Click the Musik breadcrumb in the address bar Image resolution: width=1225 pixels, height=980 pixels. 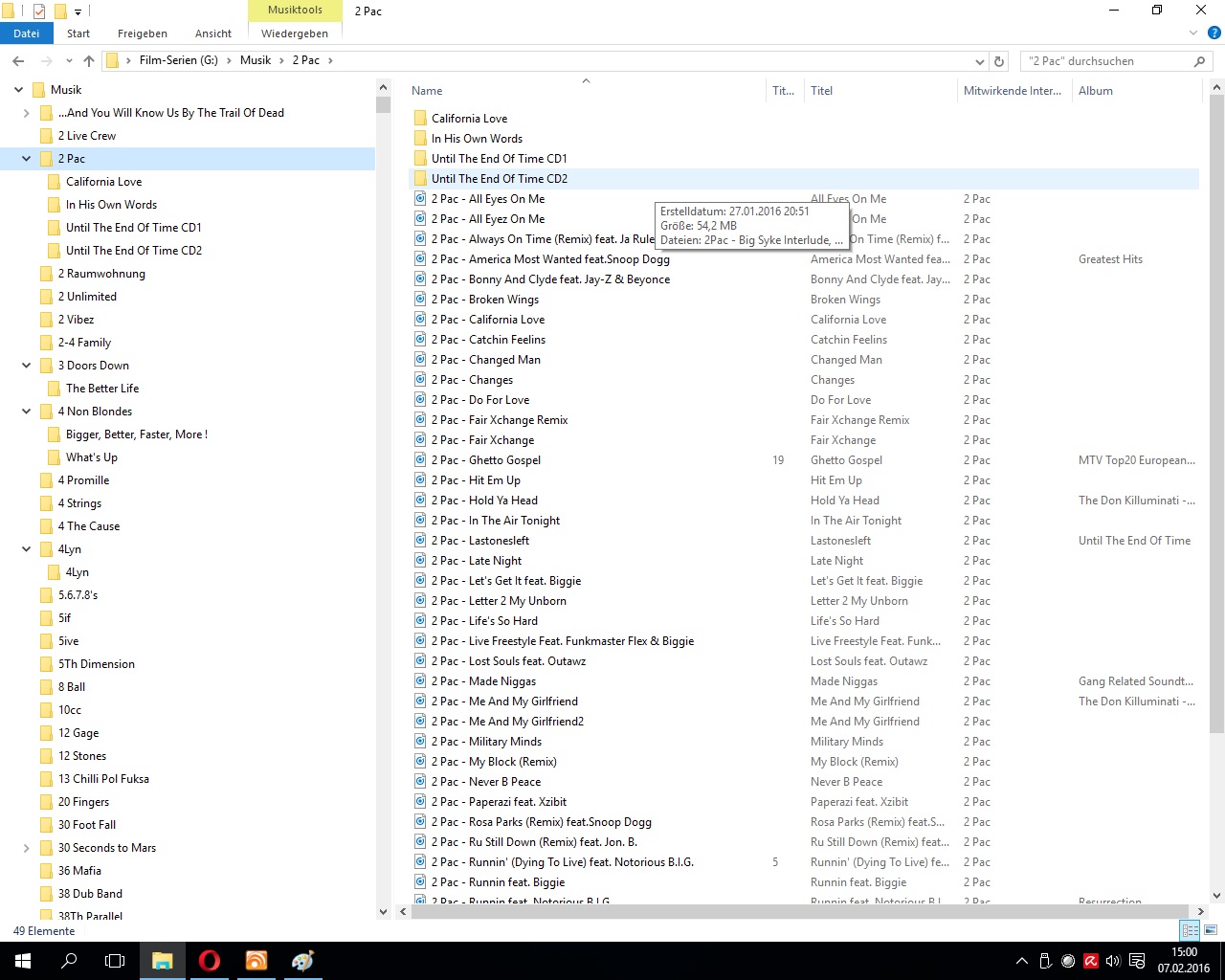click(x=256, y=60)
